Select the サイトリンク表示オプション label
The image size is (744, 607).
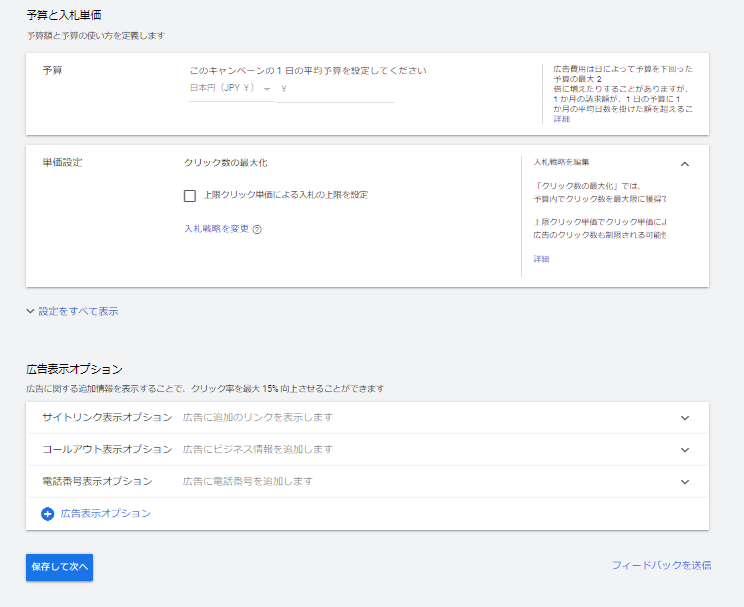click(107, 417)
